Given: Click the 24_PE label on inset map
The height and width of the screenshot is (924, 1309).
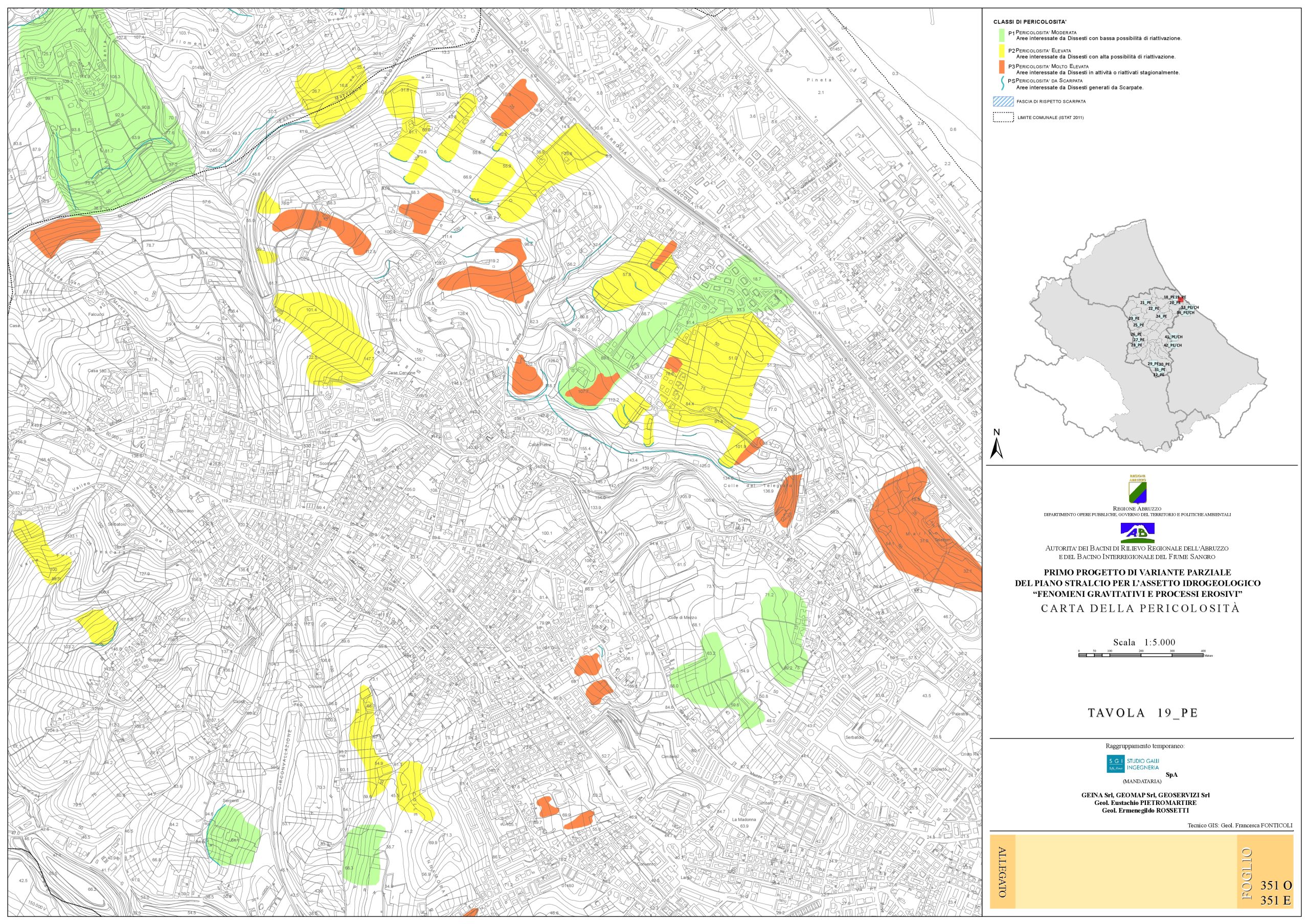Looking at the screenshot, I should point(1161,316).
